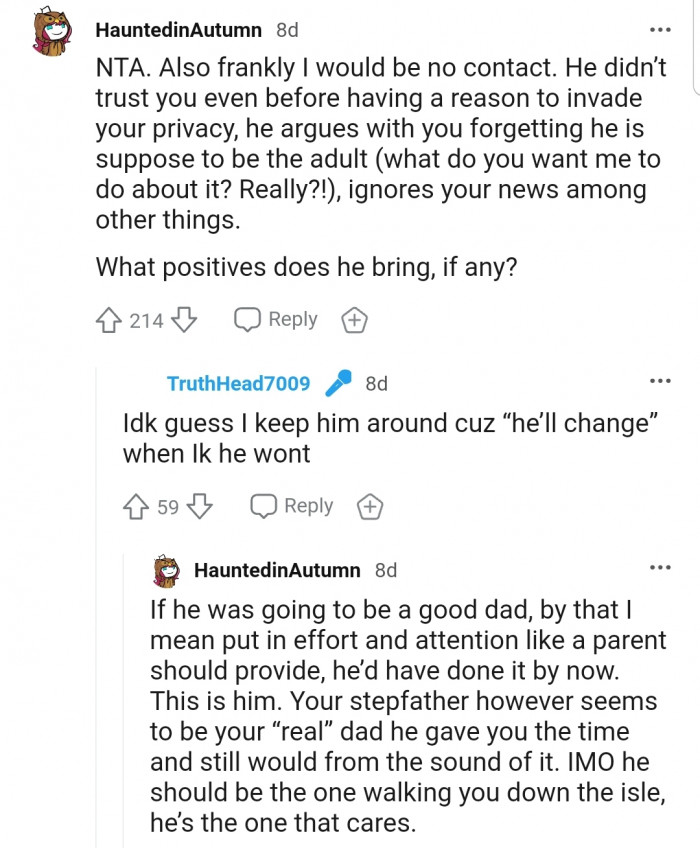Click the avatar on the nested HauntedinAutumn reply
The image size is (700, 848).
pyautogui.click(x=165, y=571)
